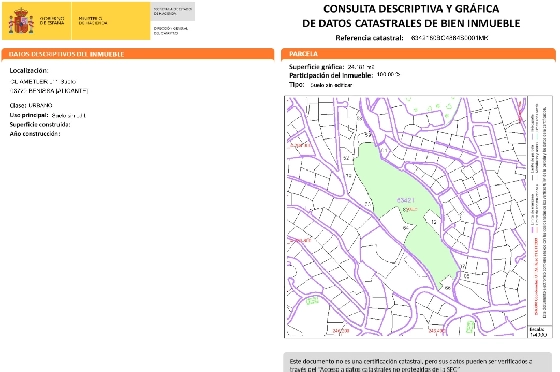Viewport: 560px width, 372px height.
Task: Click the 'PARCELA' orange header
Action: [418, 54]
